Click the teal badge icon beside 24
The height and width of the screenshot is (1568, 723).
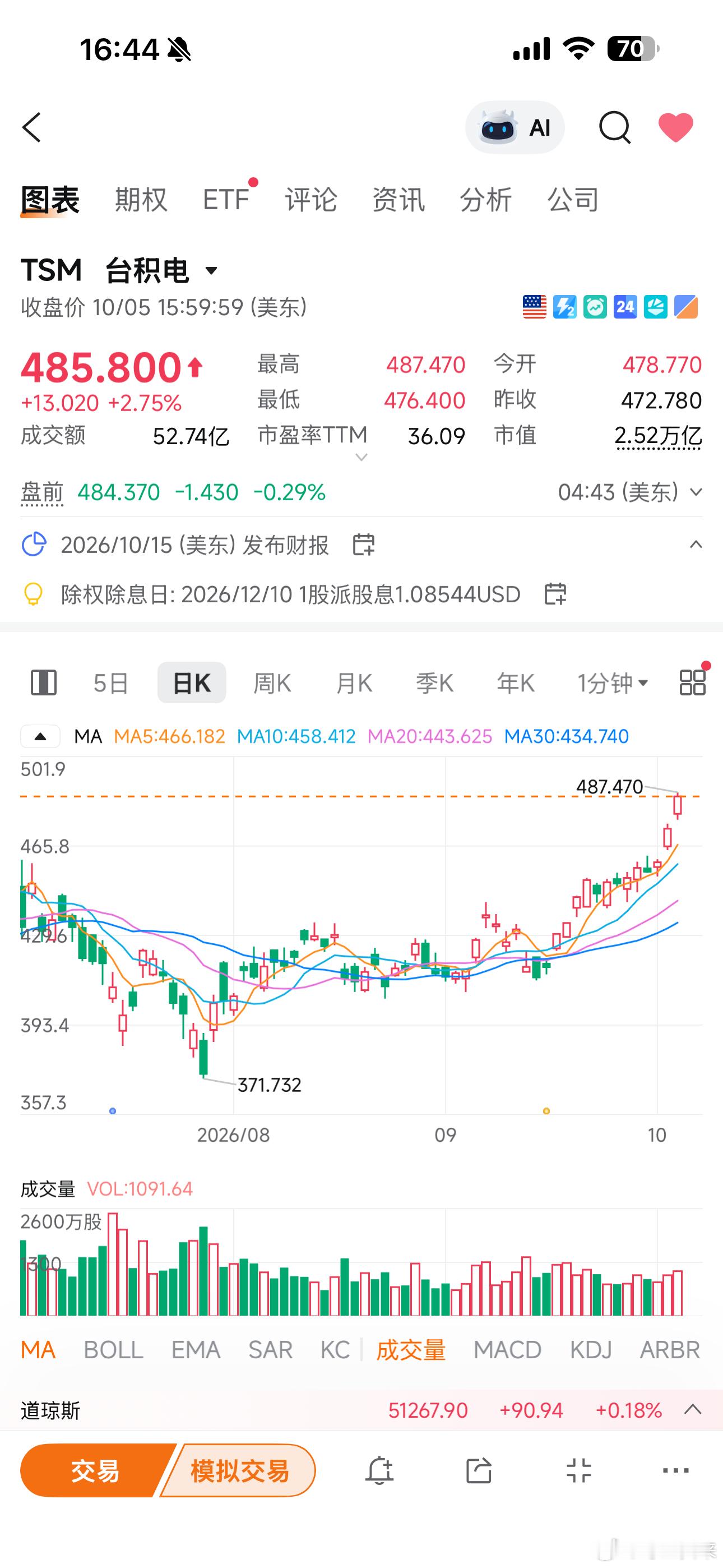(655, 307)
